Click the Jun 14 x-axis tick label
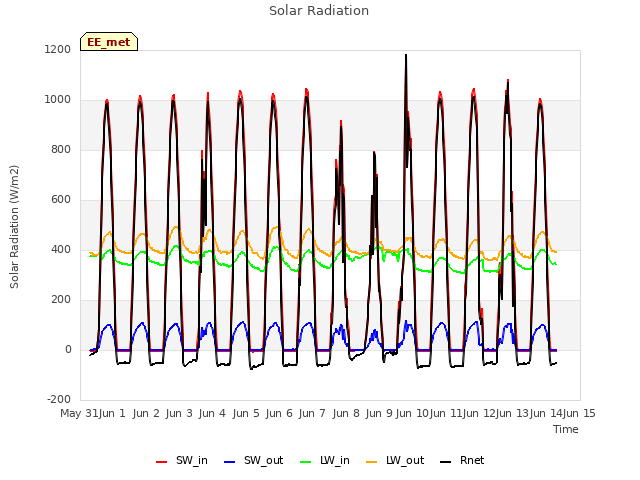Screen dimensions: 640x480 [546, 413]
